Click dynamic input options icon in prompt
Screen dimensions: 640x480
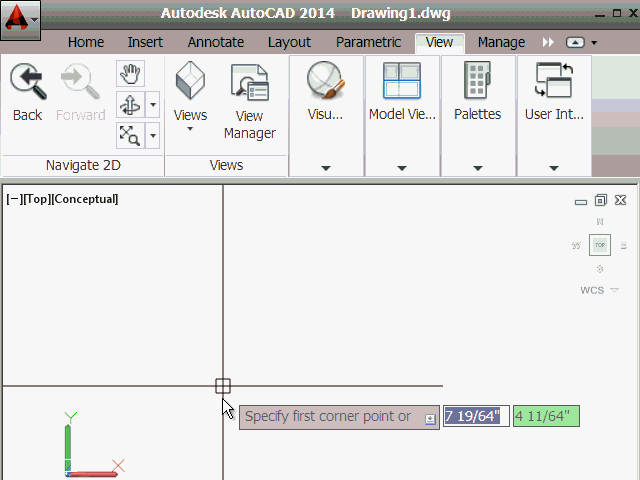coord(430,419)
